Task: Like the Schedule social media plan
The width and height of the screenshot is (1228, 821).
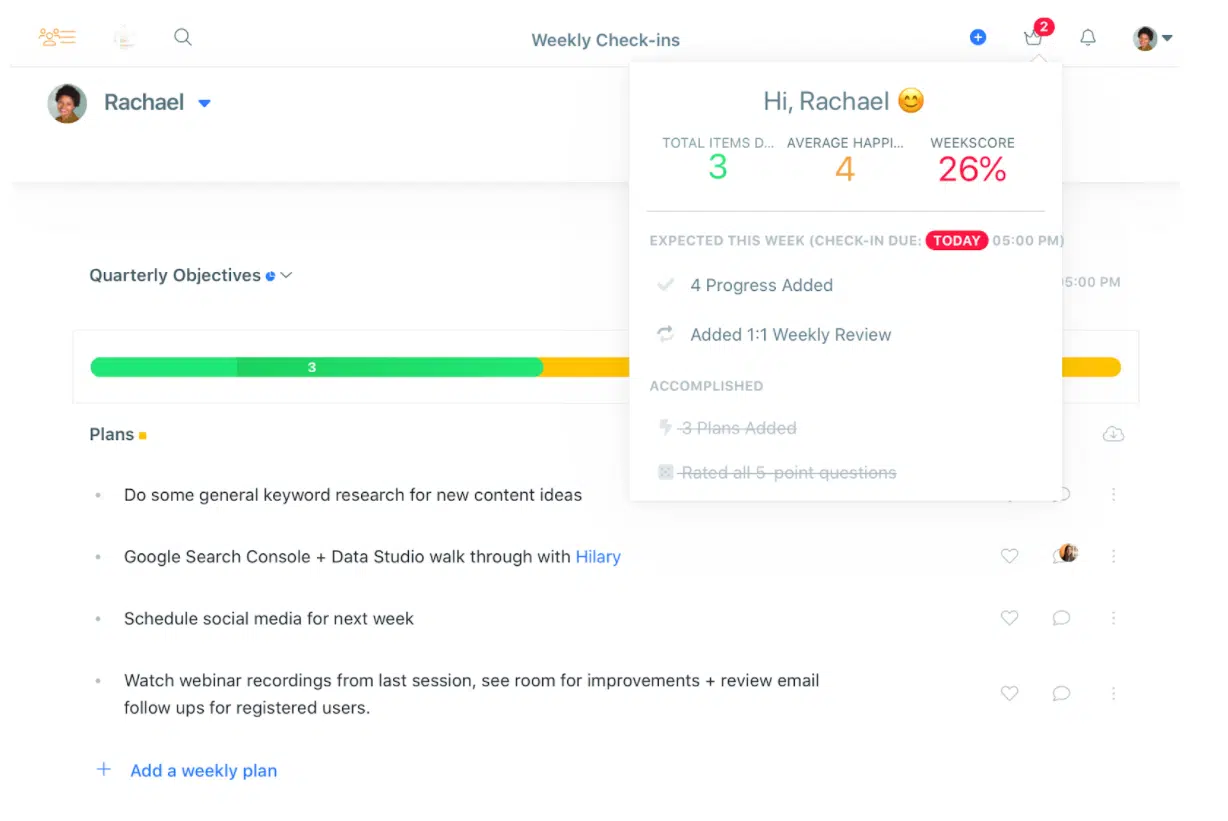Action: point(1010,618)
